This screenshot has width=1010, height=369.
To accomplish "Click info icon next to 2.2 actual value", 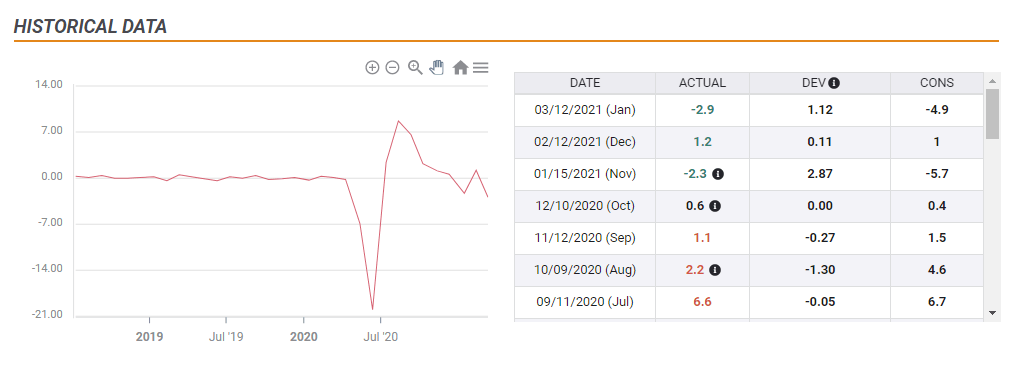I will pos(715,270).
